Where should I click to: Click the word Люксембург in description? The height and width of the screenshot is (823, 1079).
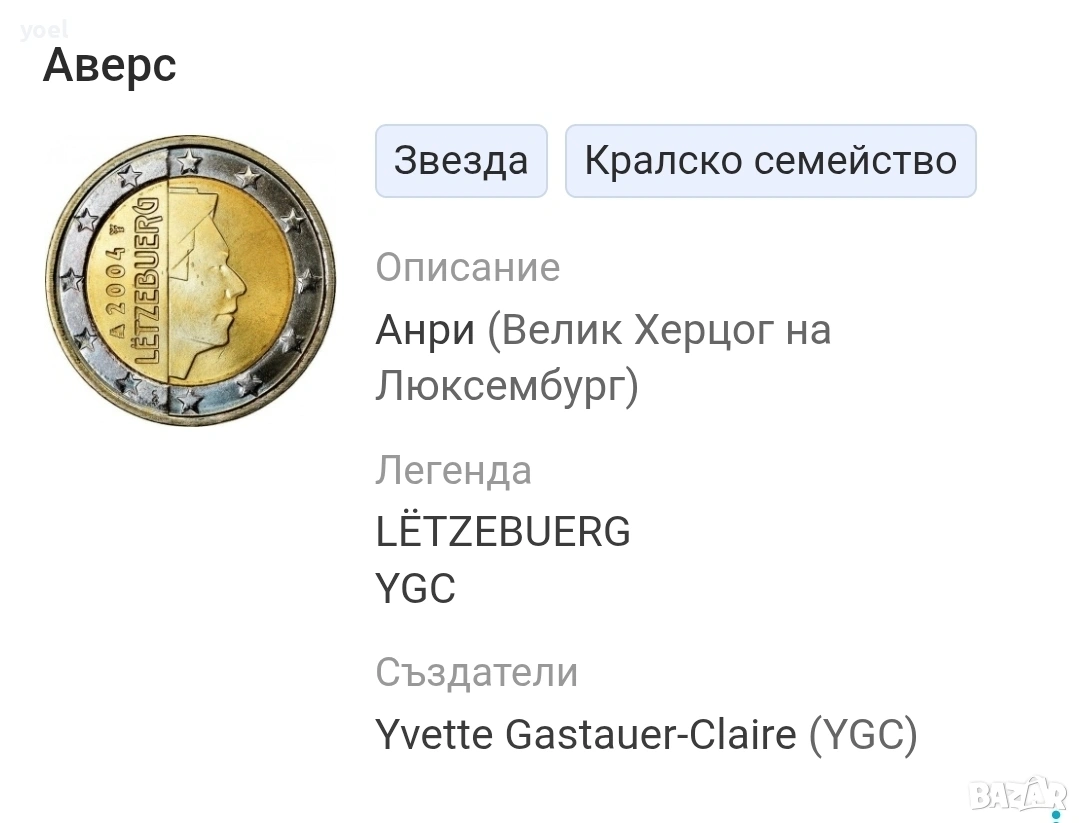click(x=500, y=387)
